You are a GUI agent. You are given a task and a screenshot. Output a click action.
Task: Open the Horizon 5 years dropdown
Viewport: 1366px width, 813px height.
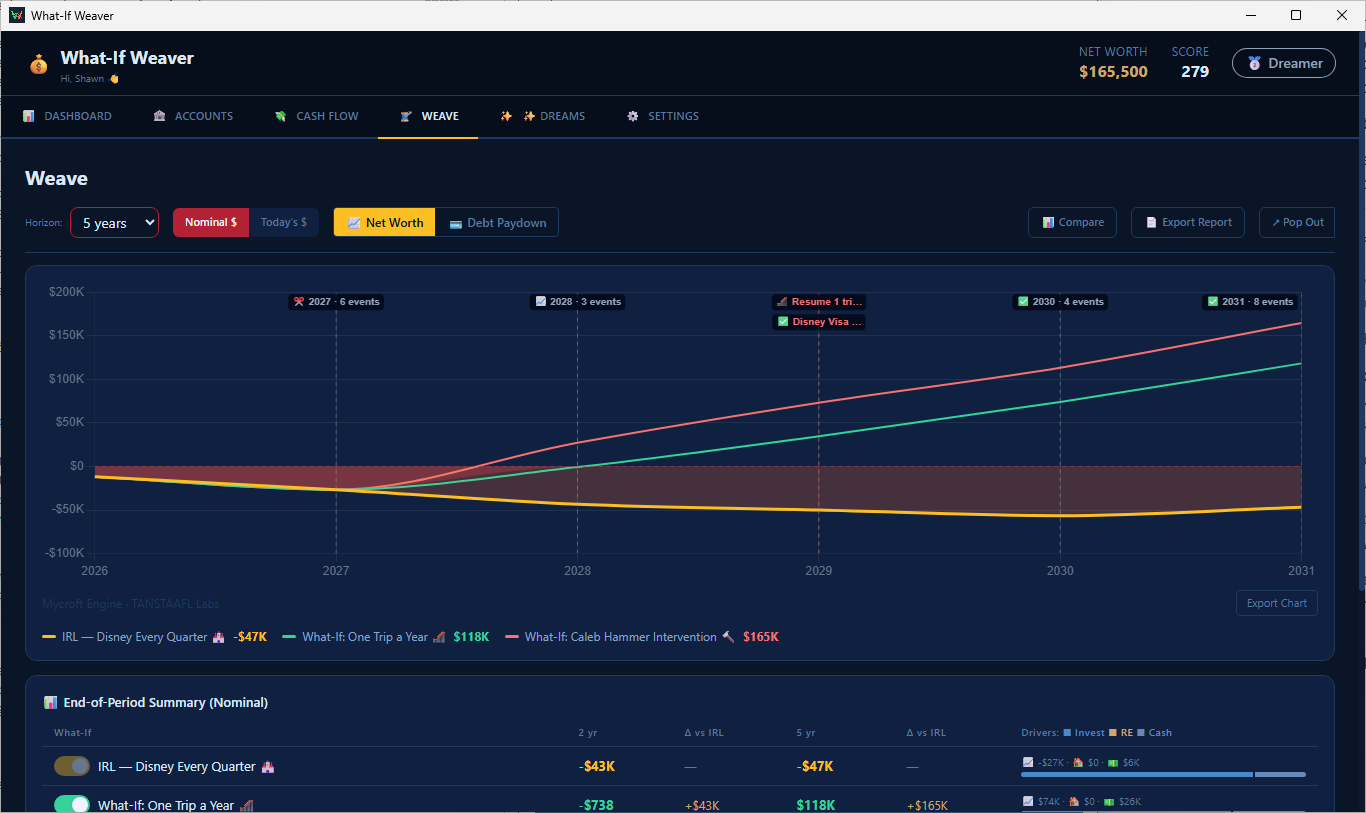114,223
